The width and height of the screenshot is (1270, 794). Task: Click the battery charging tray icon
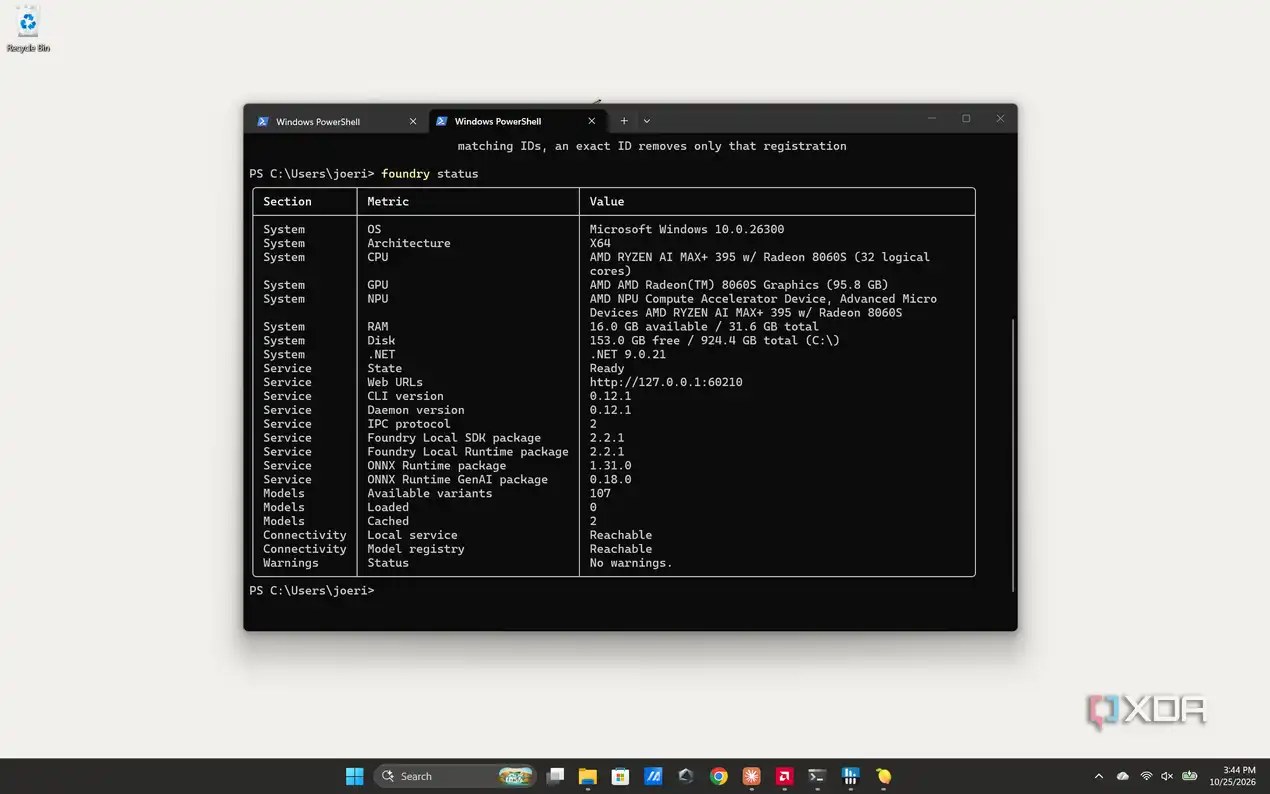click(1190, 776)
